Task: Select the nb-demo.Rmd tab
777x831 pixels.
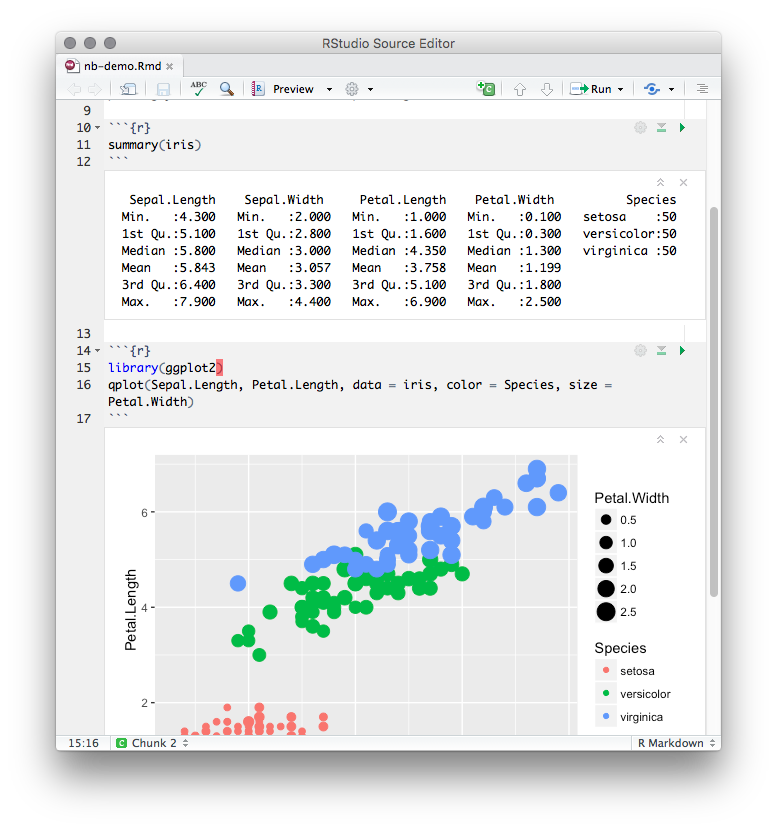Action: tap(122, 66)
